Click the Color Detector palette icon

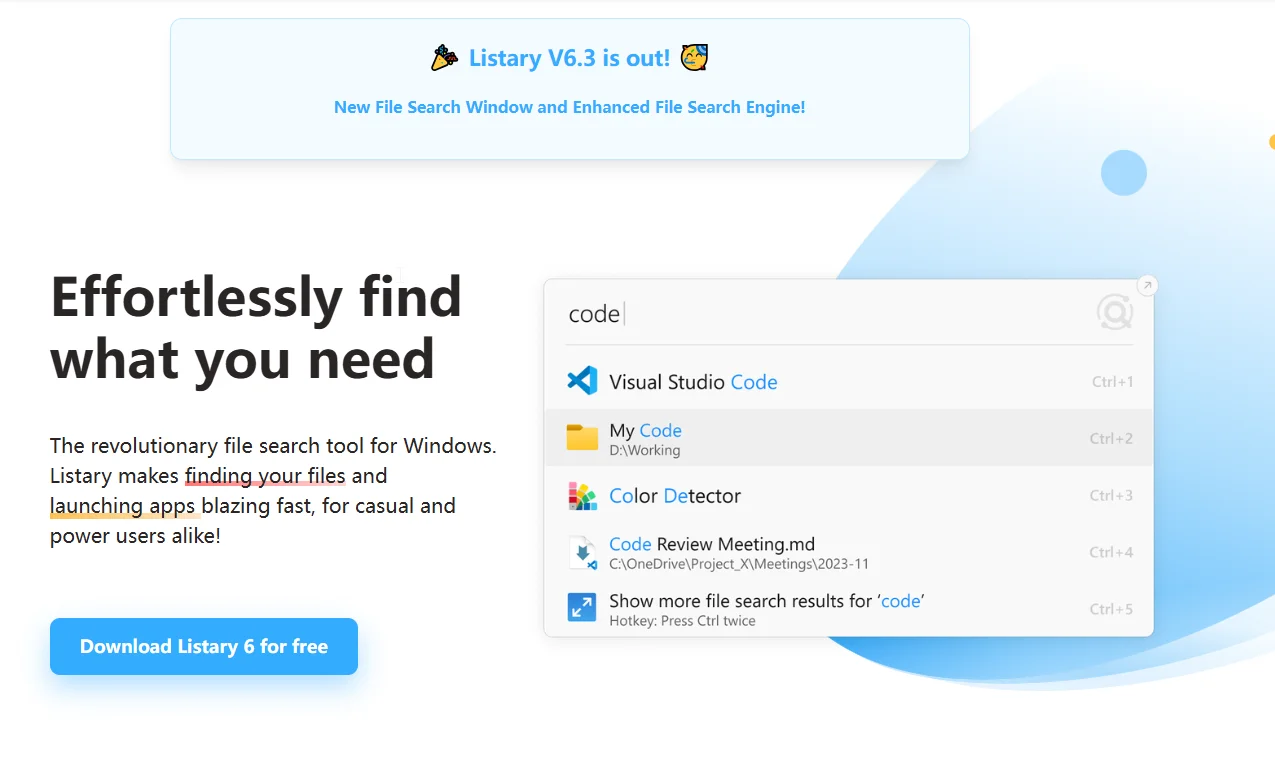(x=582, y=495)
